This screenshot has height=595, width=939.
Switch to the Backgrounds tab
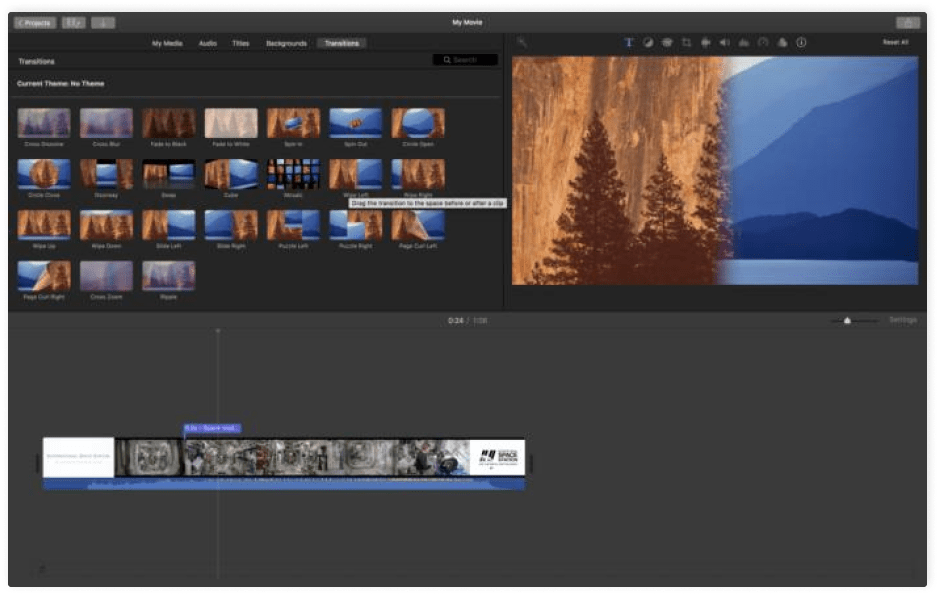pos(286,43)
